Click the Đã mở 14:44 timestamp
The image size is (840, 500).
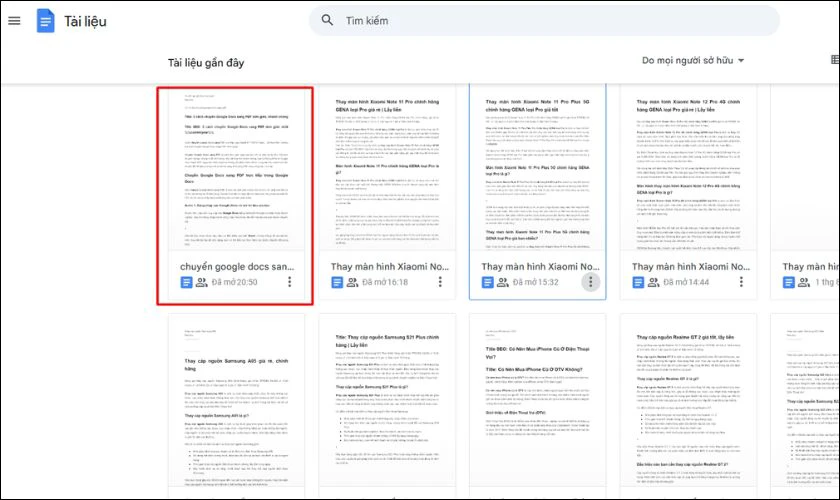686,282
